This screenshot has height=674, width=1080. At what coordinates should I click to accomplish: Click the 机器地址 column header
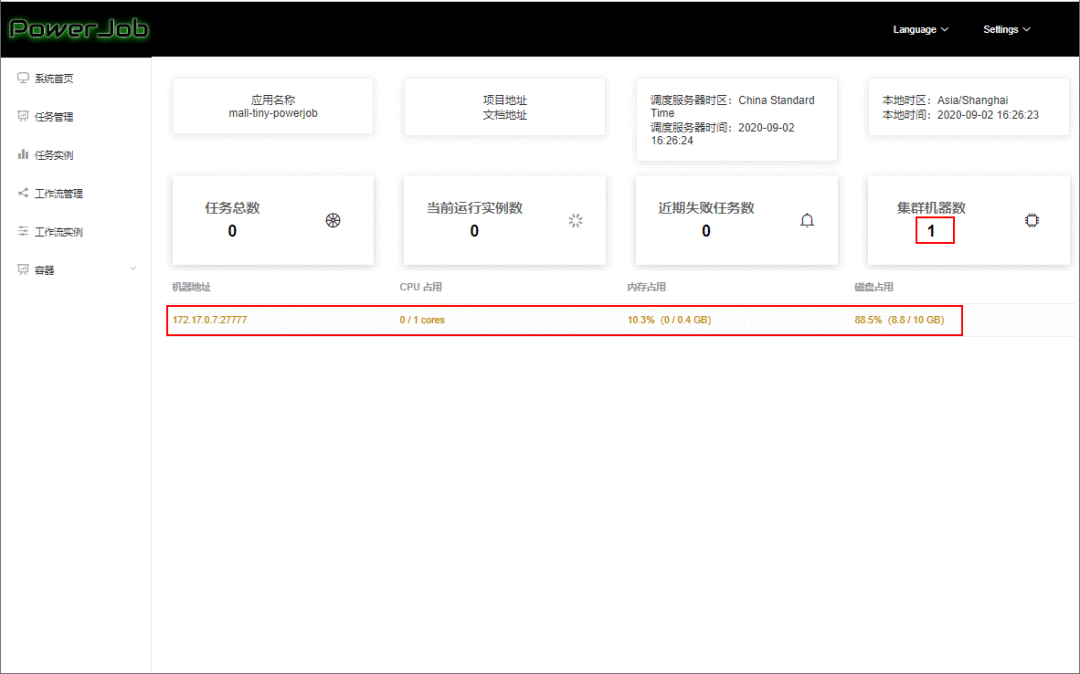[x=191, y=287]
